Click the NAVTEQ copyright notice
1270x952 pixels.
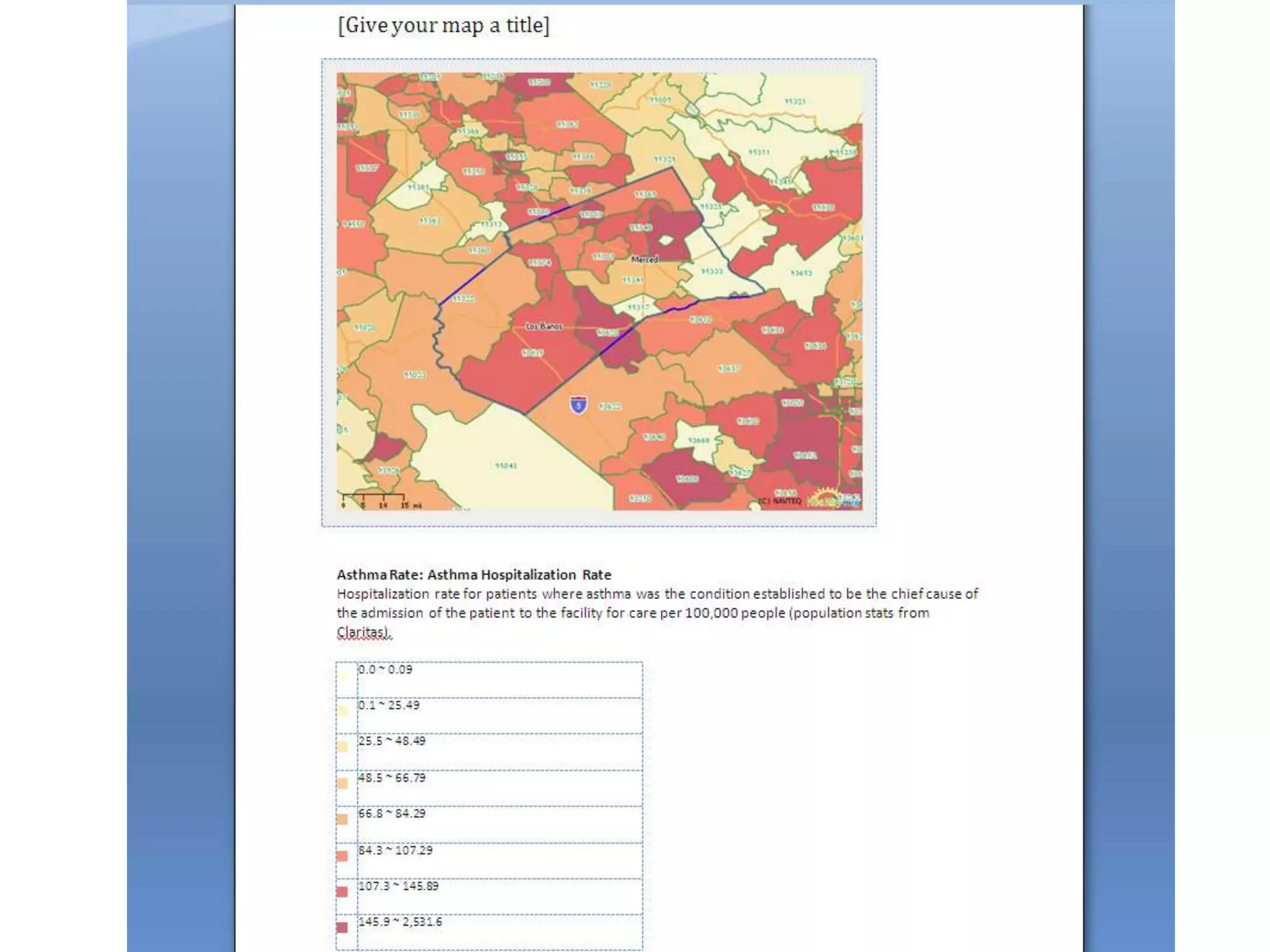[780, 501]
